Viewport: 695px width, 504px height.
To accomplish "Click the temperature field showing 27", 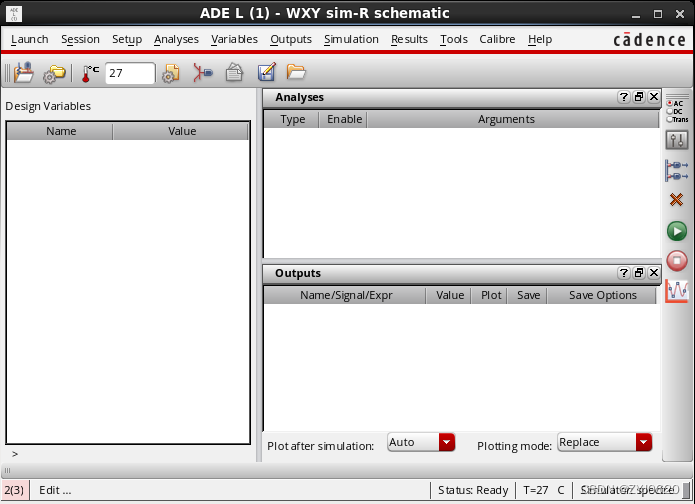I will click(130, 73).
